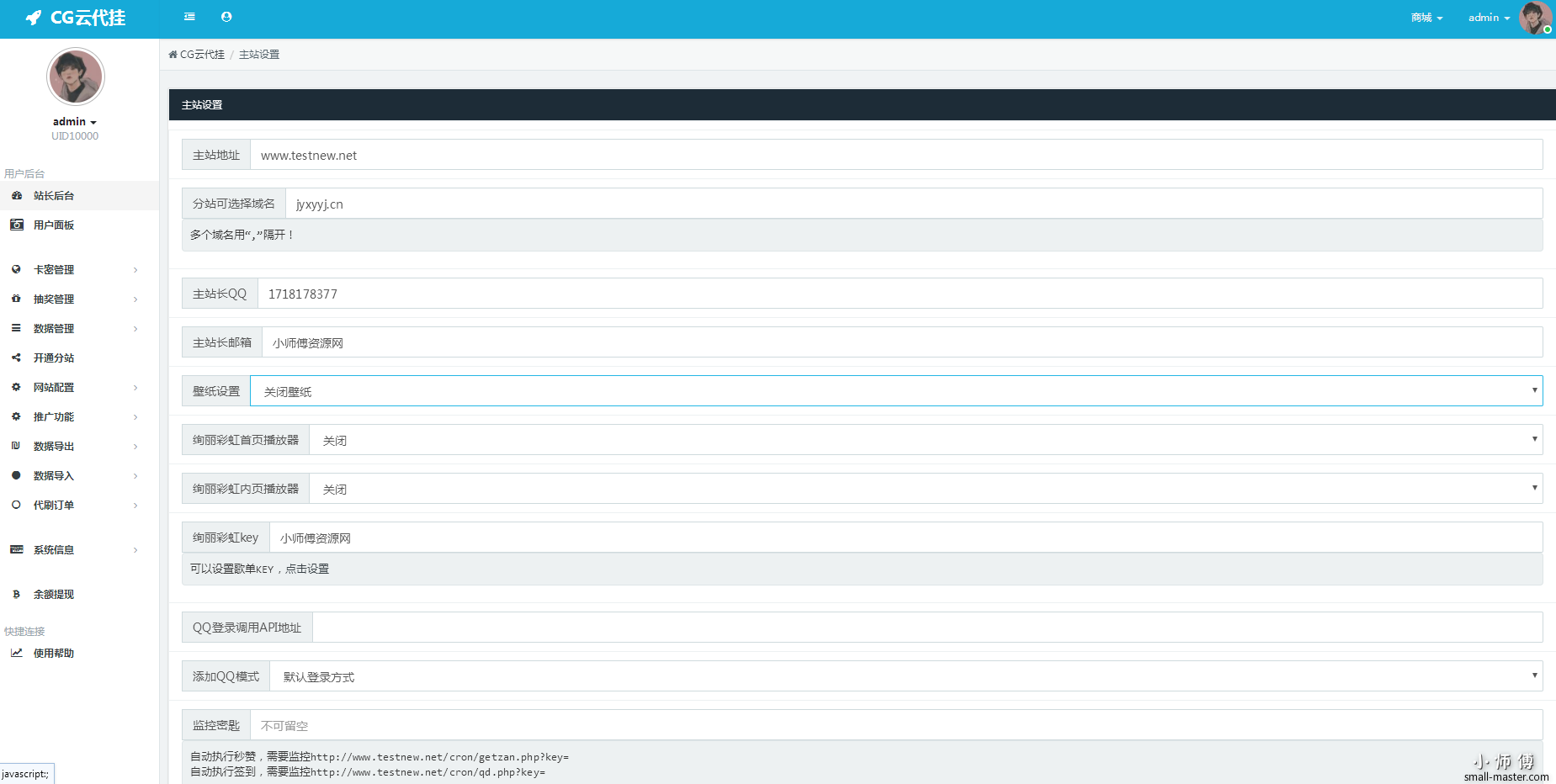Open the 余额提现 menu item
The image size is (1556, 784).
coord(79,594)
